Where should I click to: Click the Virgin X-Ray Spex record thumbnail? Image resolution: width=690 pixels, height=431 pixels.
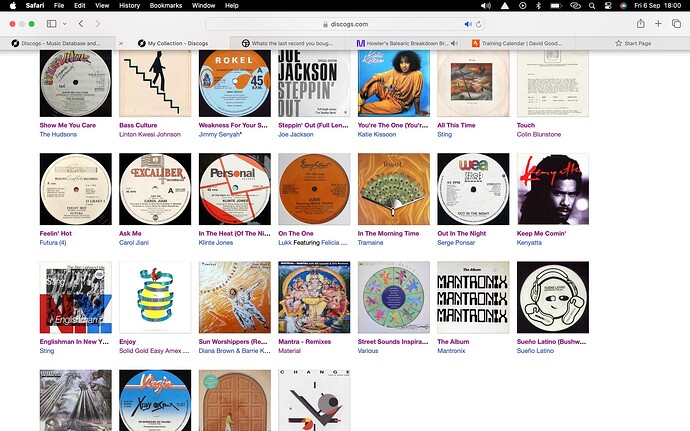click(155, 401)
